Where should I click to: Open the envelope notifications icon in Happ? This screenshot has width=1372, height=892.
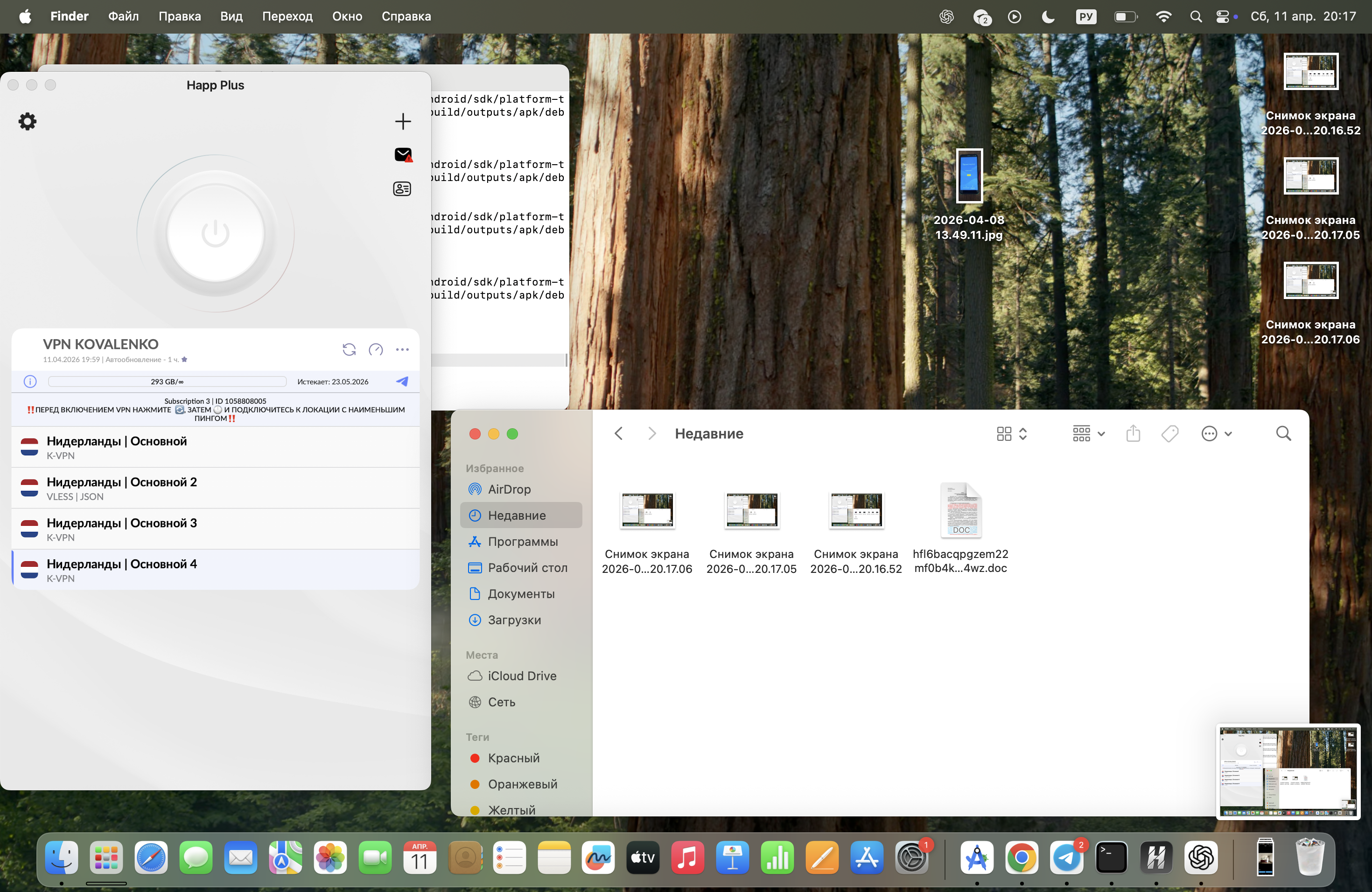coord(402,154)
